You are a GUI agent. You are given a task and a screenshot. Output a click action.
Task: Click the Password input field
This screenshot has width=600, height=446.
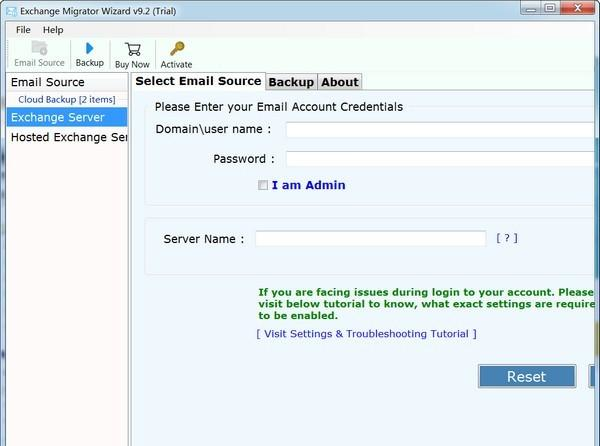441,159
